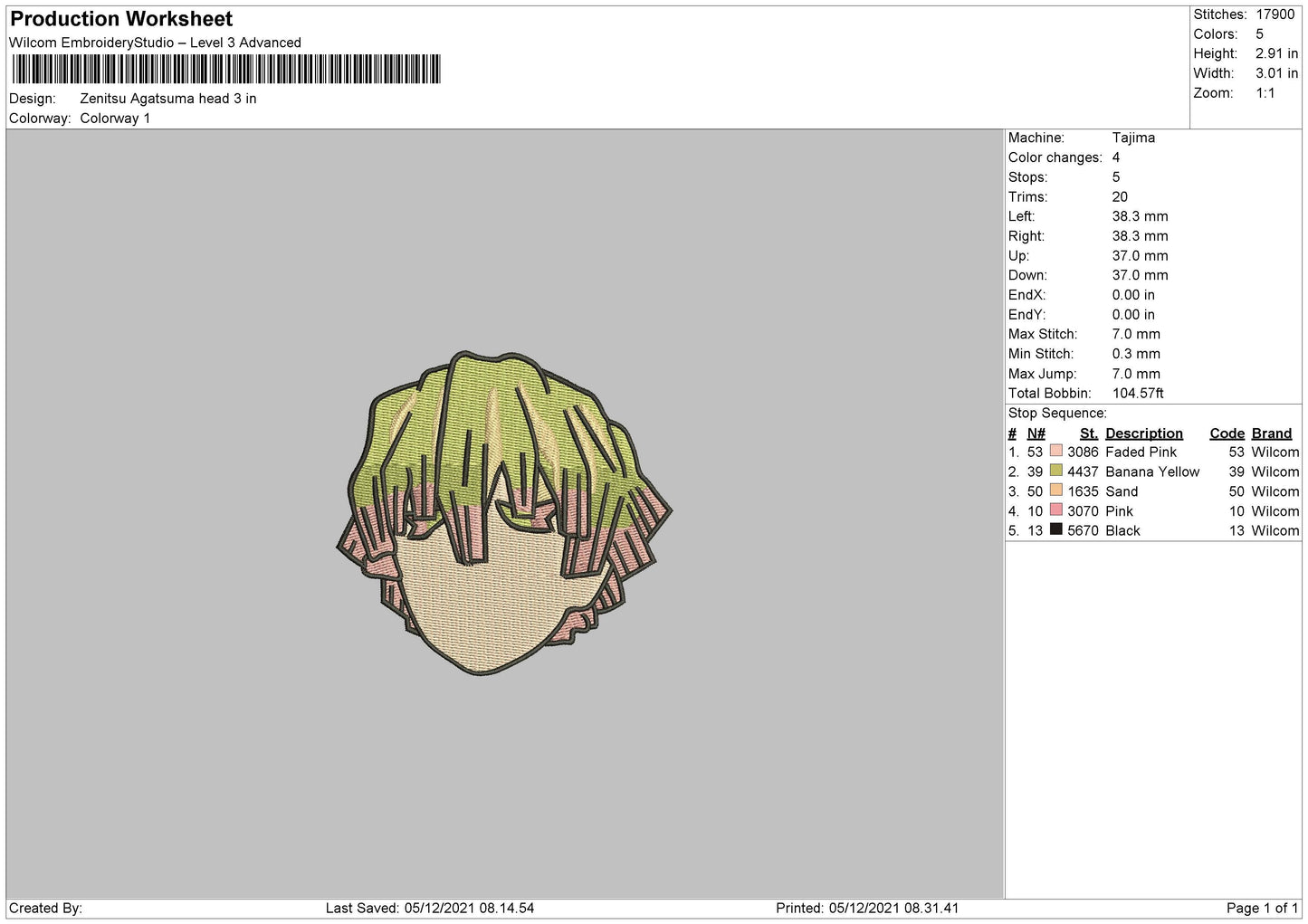Click the Colors value '5' in the header
The height and width of the screenshot is (924, 1308).
pyautogui.click(x=1260, y=34)
